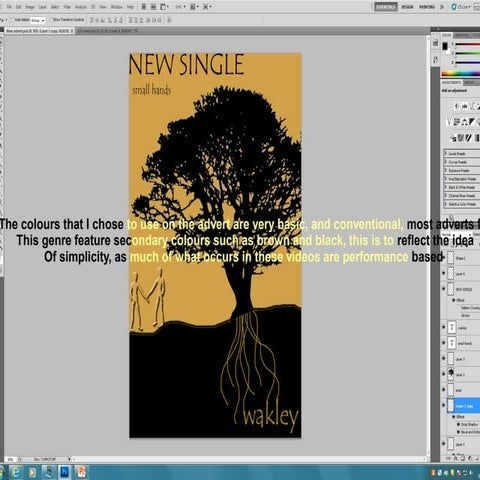Launch Bridge from the application bar

click(x=144, y=7)
